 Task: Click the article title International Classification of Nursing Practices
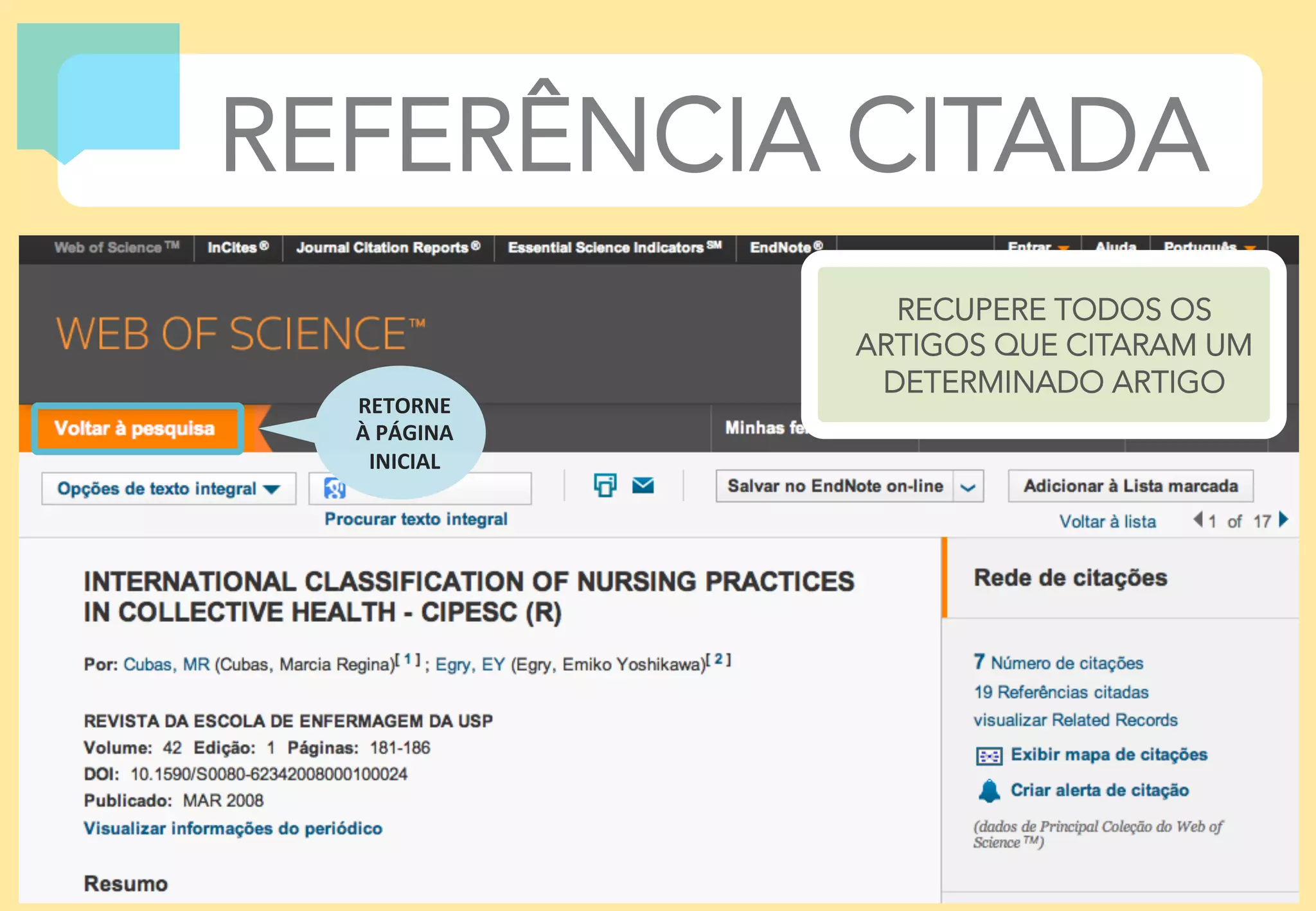tap(468, 597)
